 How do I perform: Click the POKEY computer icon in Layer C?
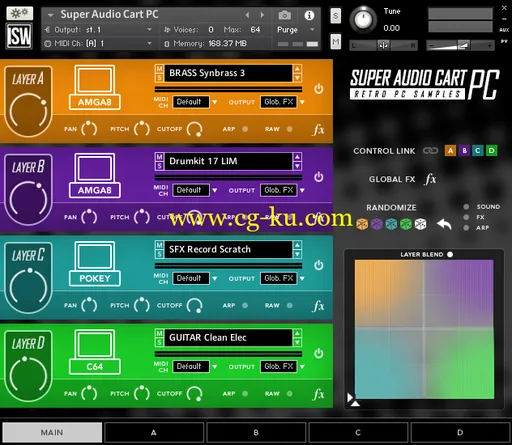point(95,263)
